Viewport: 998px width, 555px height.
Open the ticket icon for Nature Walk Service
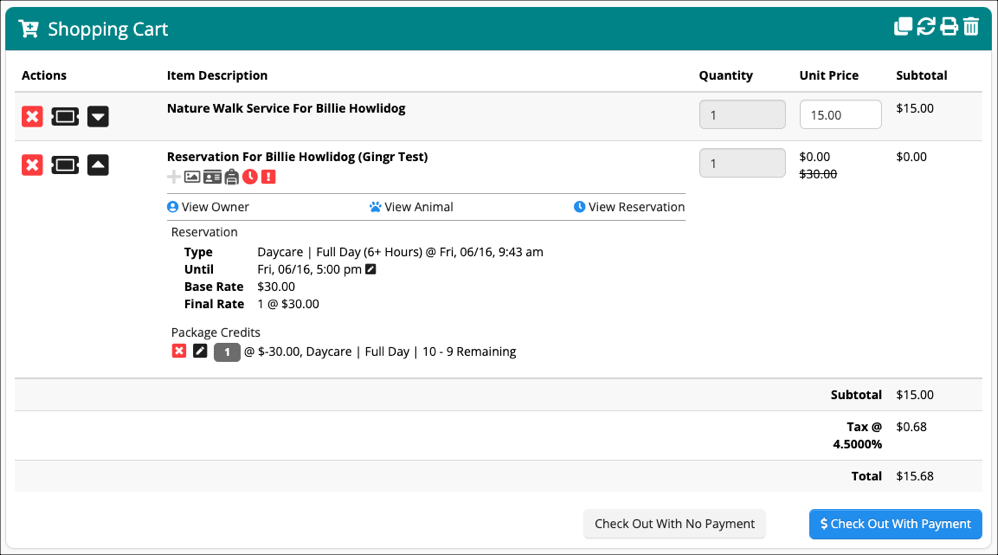pos(65,116)
